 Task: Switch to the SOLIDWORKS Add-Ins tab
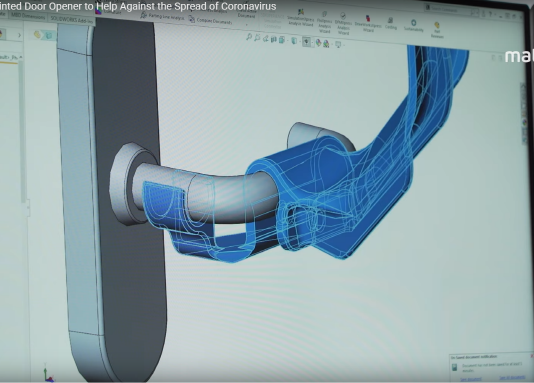tap(71, 19)
